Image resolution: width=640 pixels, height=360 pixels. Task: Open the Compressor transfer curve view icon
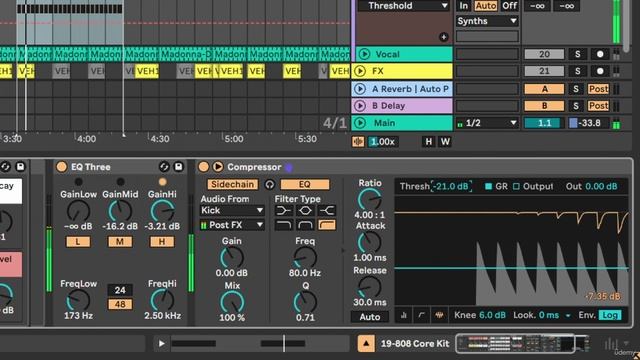point(421,315)
